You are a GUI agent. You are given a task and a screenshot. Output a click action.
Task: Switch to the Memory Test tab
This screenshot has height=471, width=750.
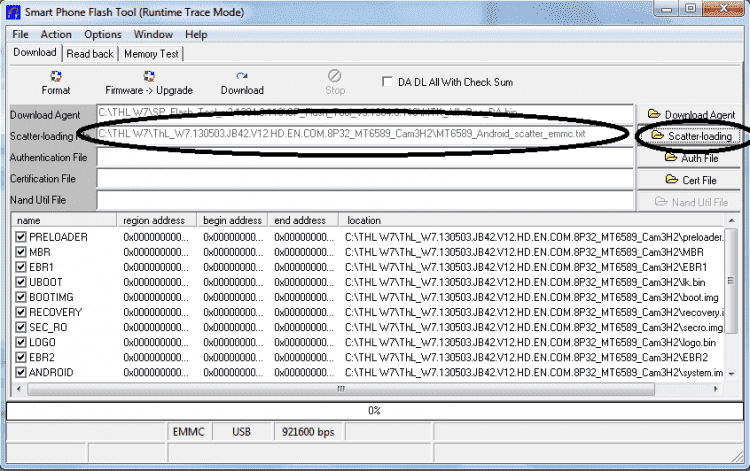tap(151, 54)
